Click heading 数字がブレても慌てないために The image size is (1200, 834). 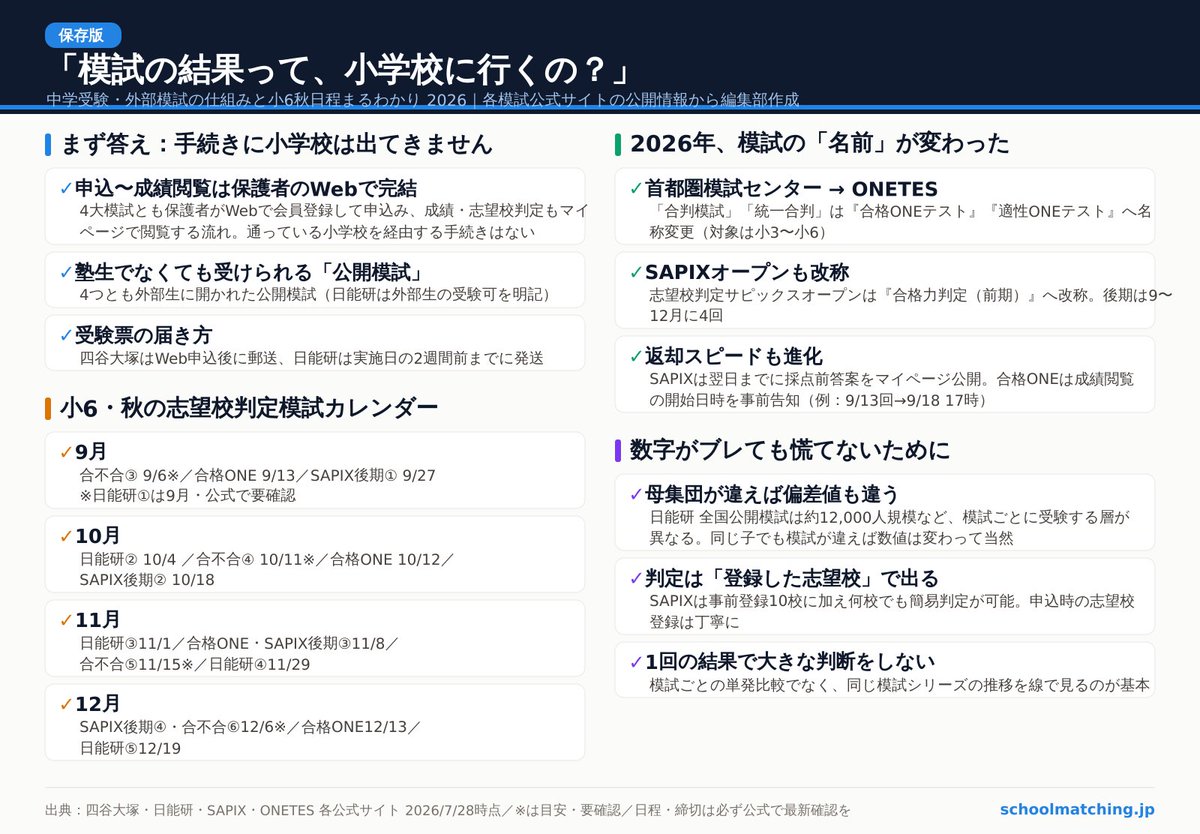point(790,450)
